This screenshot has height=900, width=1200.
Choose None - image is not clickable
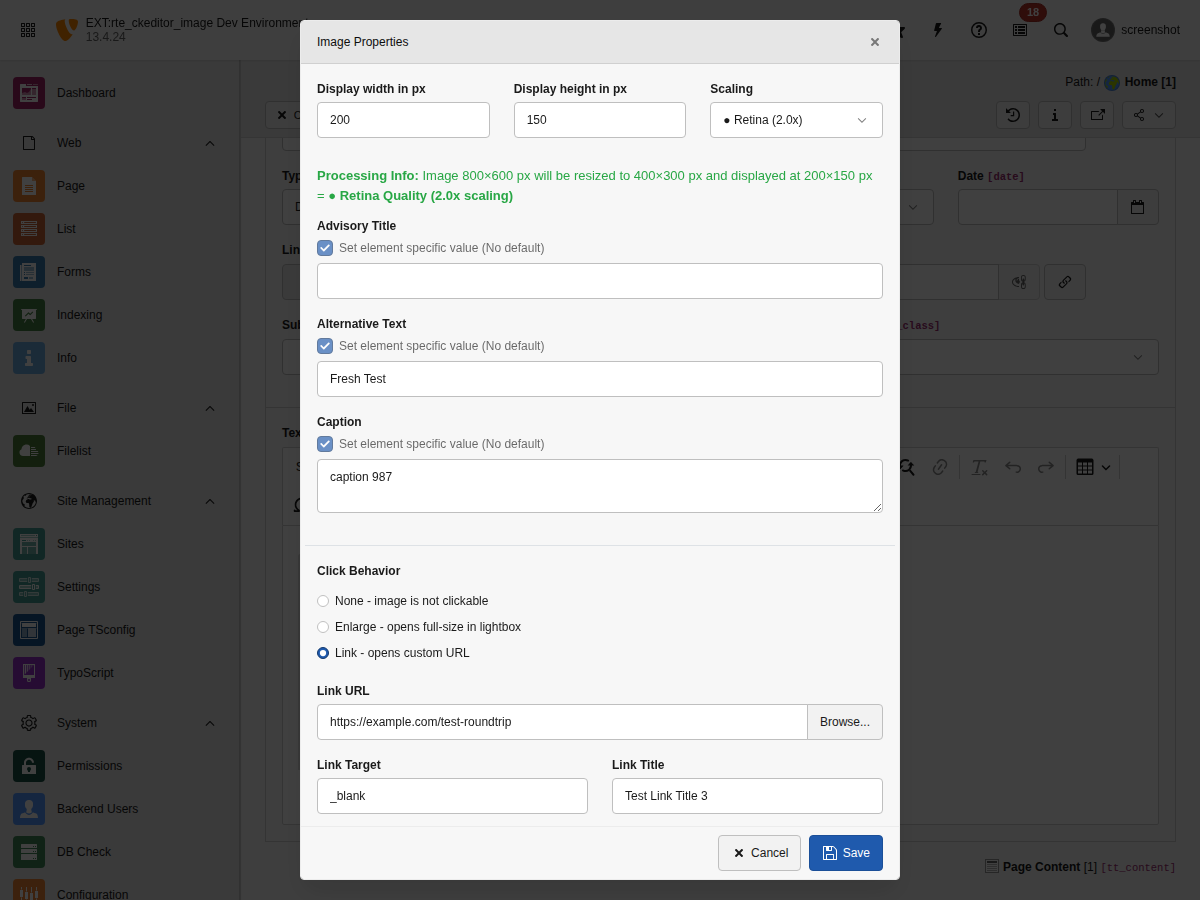[x=323, y=600]
